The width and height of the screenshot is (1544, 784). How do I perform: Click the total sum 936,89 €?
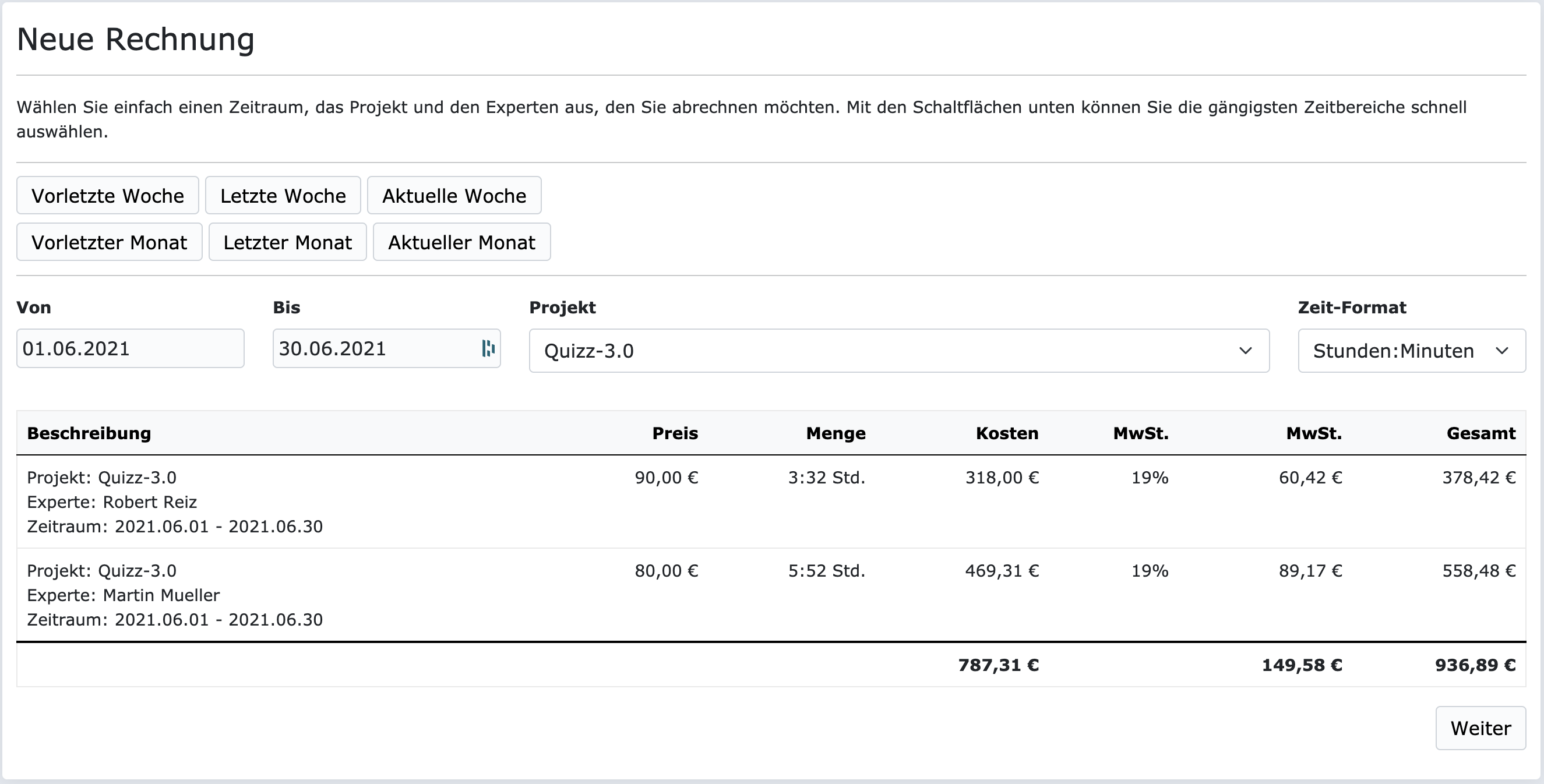click(x=1475, y=665)
